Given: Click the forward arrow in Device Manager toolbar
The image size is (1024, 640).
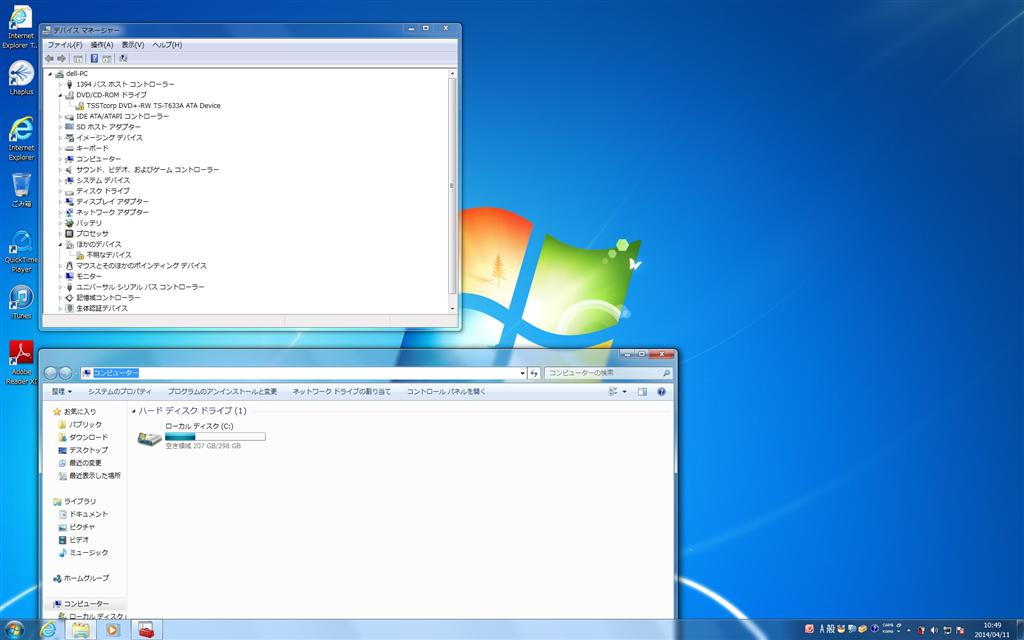Looking at the screenshot, I should (x=61, y=58).
